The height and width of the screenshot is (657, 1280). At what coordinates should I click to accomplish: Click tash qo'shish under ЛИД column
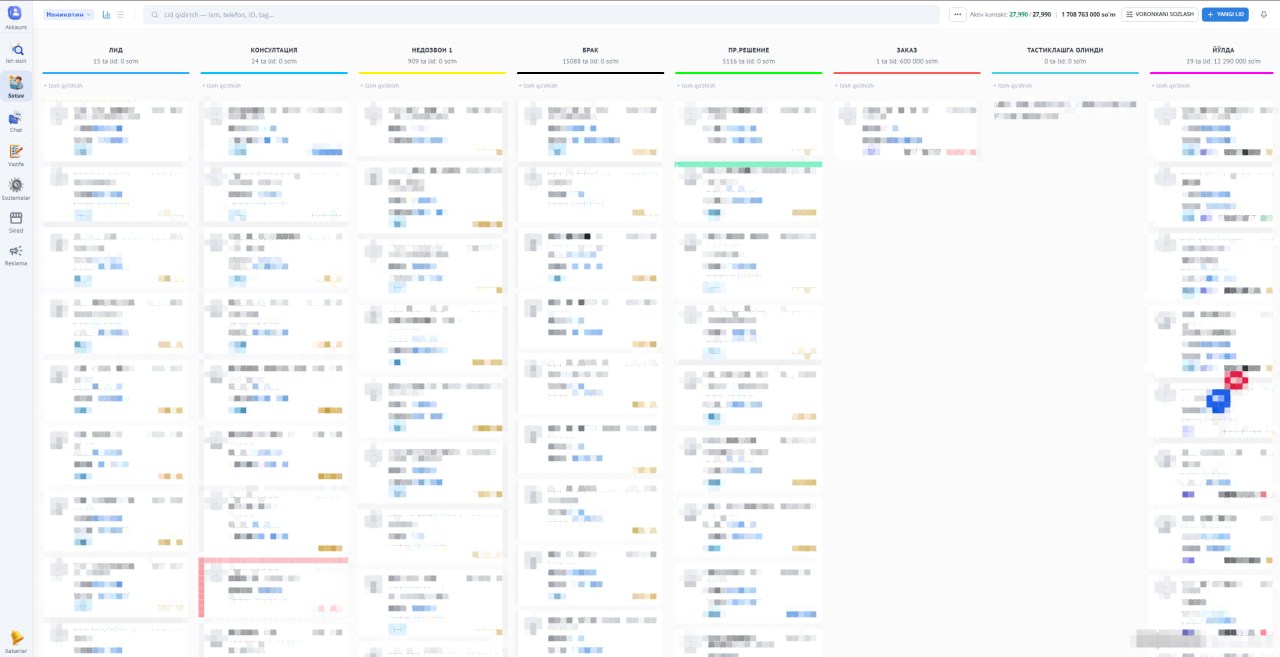[x=63, y=85]
